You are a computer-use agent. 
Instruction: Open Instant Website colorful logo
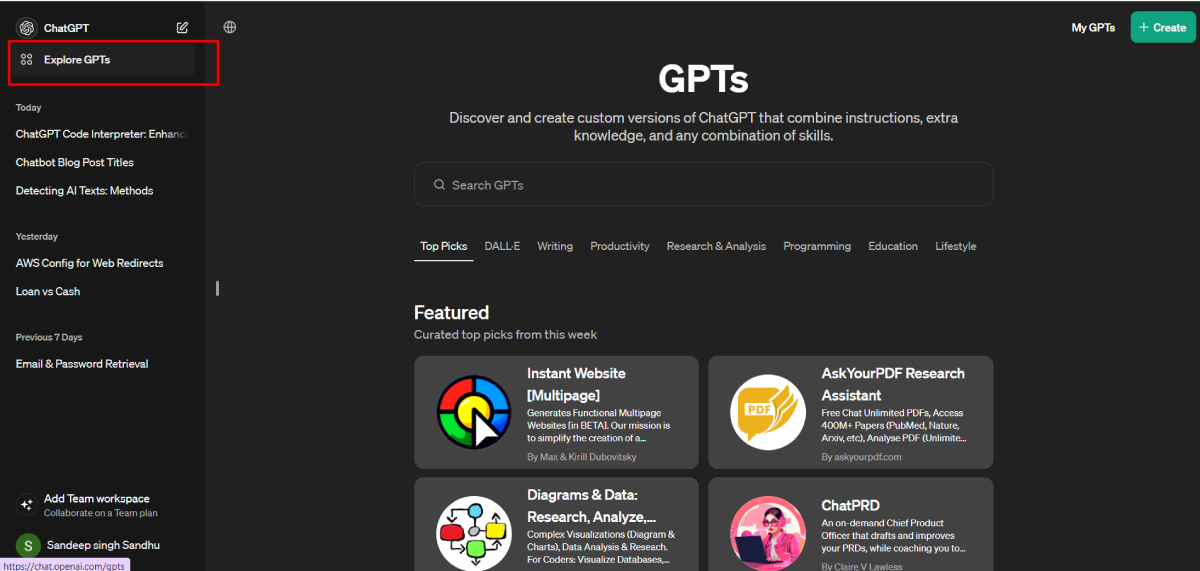[474, 412]
